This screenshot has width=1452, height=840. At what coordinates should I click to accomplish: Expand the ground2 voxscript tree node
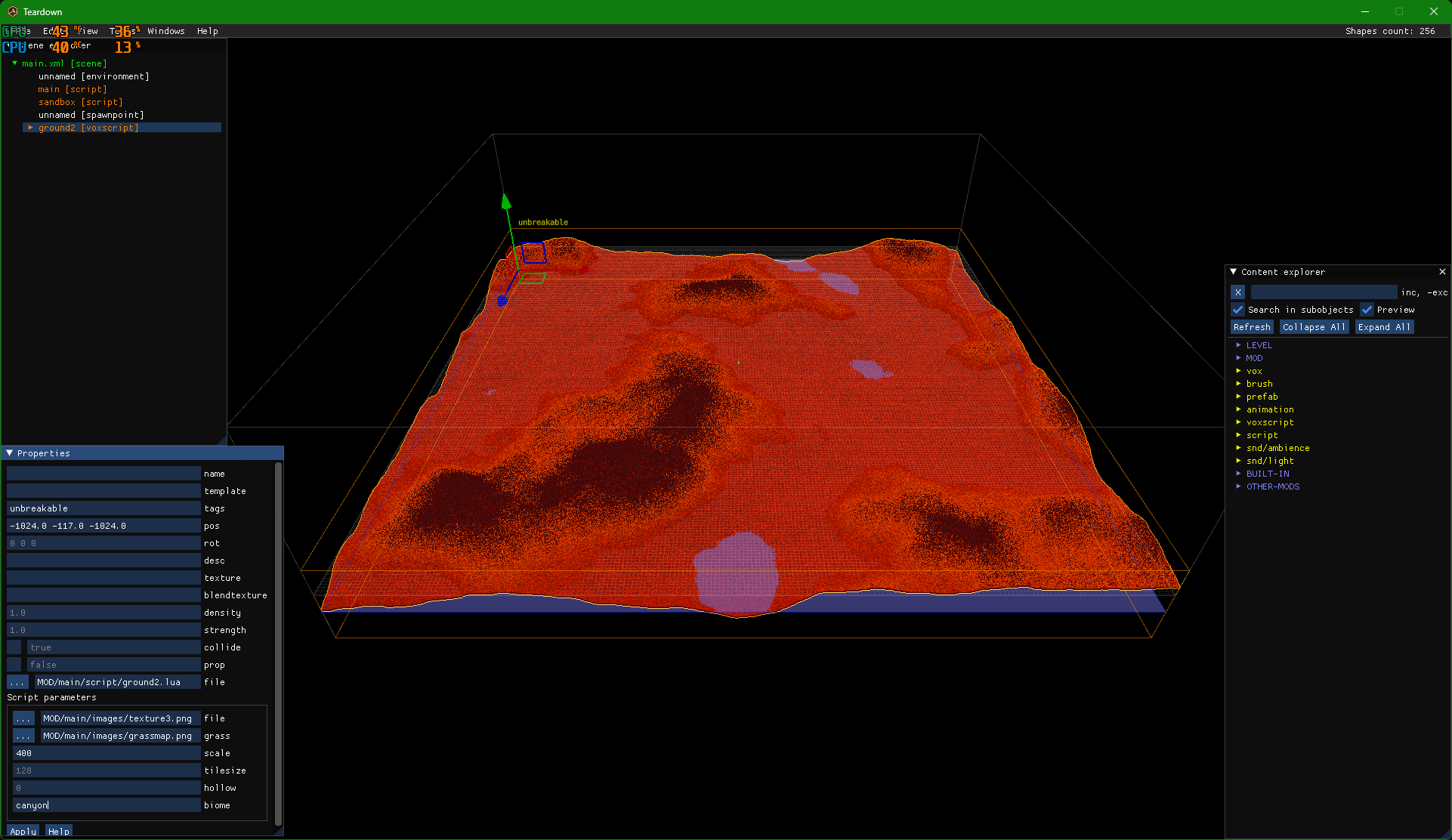tap(30, 128)
